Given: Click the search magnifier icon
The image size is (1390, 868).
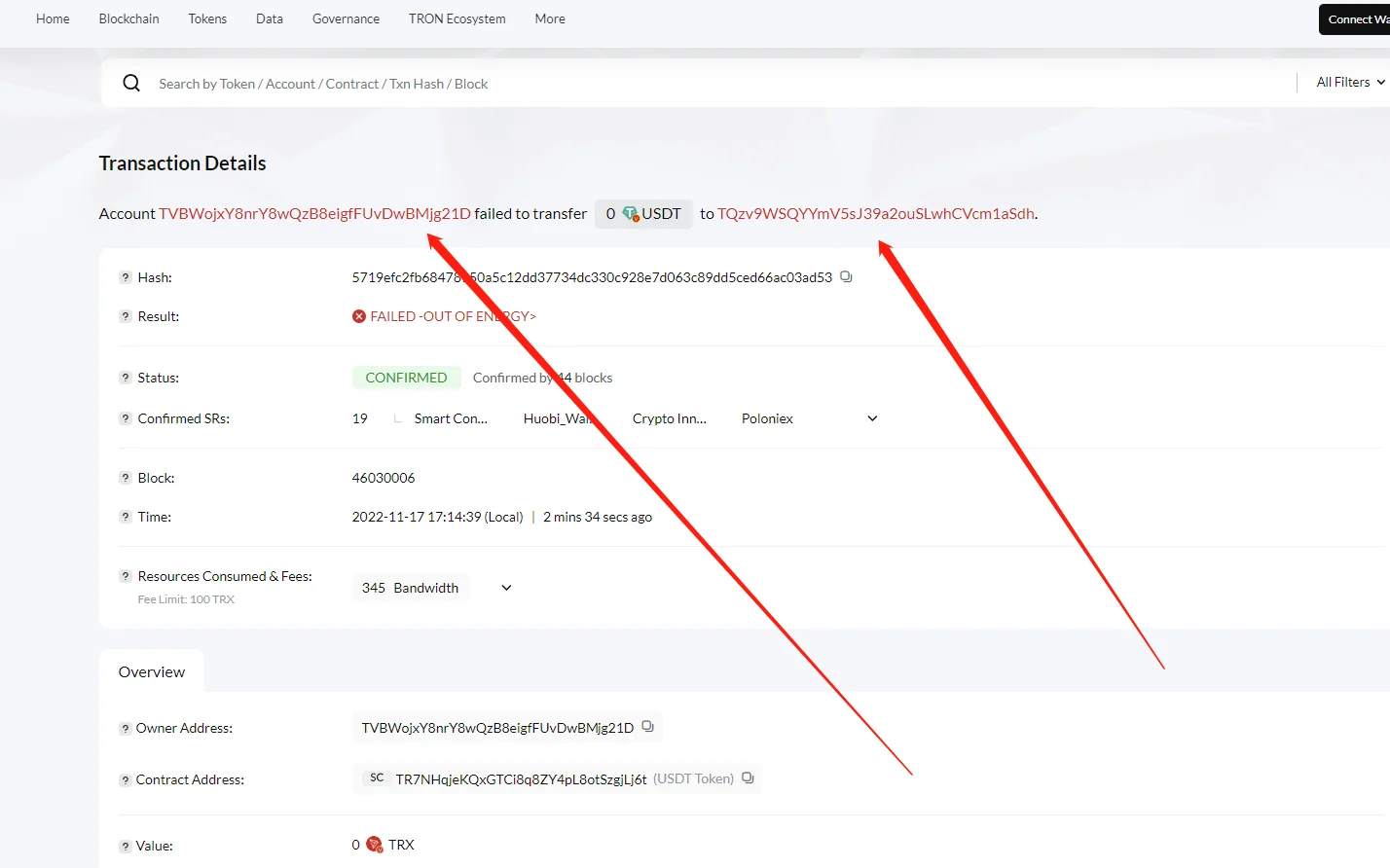Looking at the screenshot, I should click(131, 84).
